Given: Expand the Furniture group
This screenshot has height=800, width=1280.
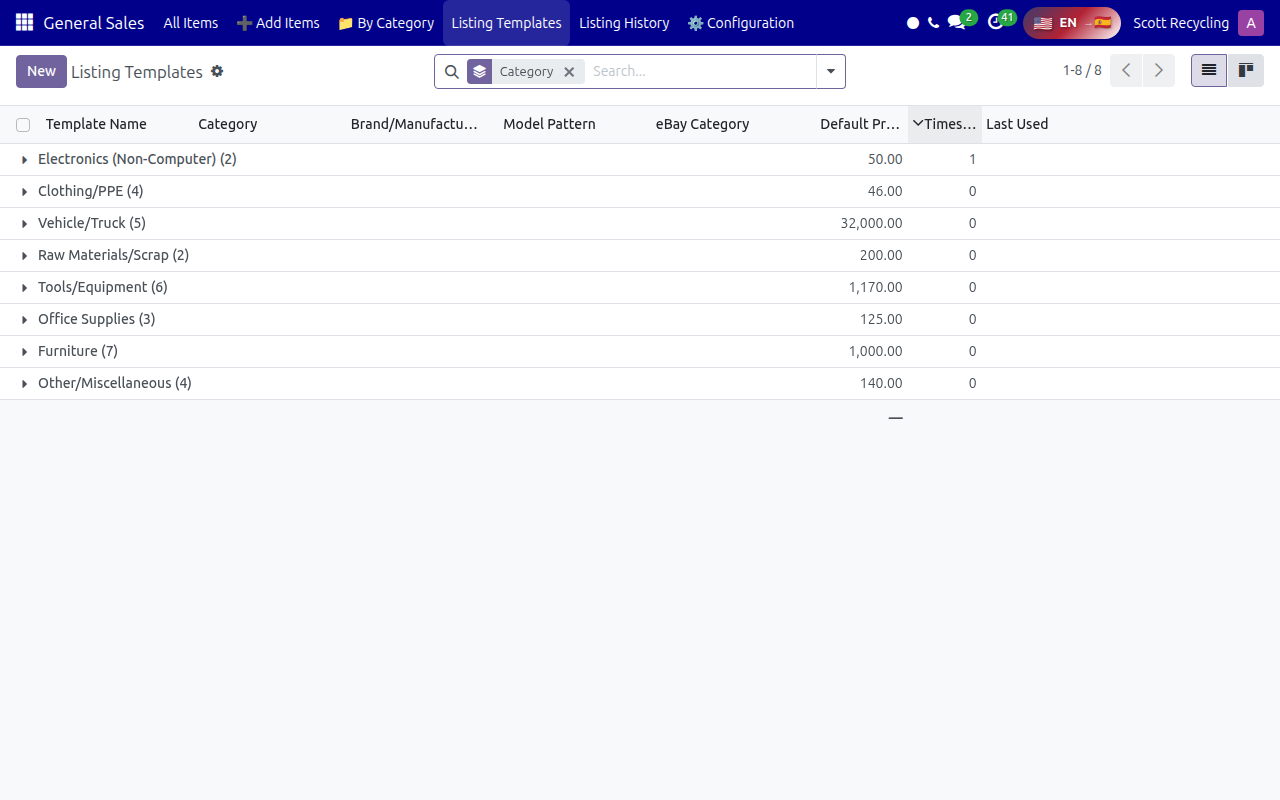Looking at the screenshot, I should [640, 351].
